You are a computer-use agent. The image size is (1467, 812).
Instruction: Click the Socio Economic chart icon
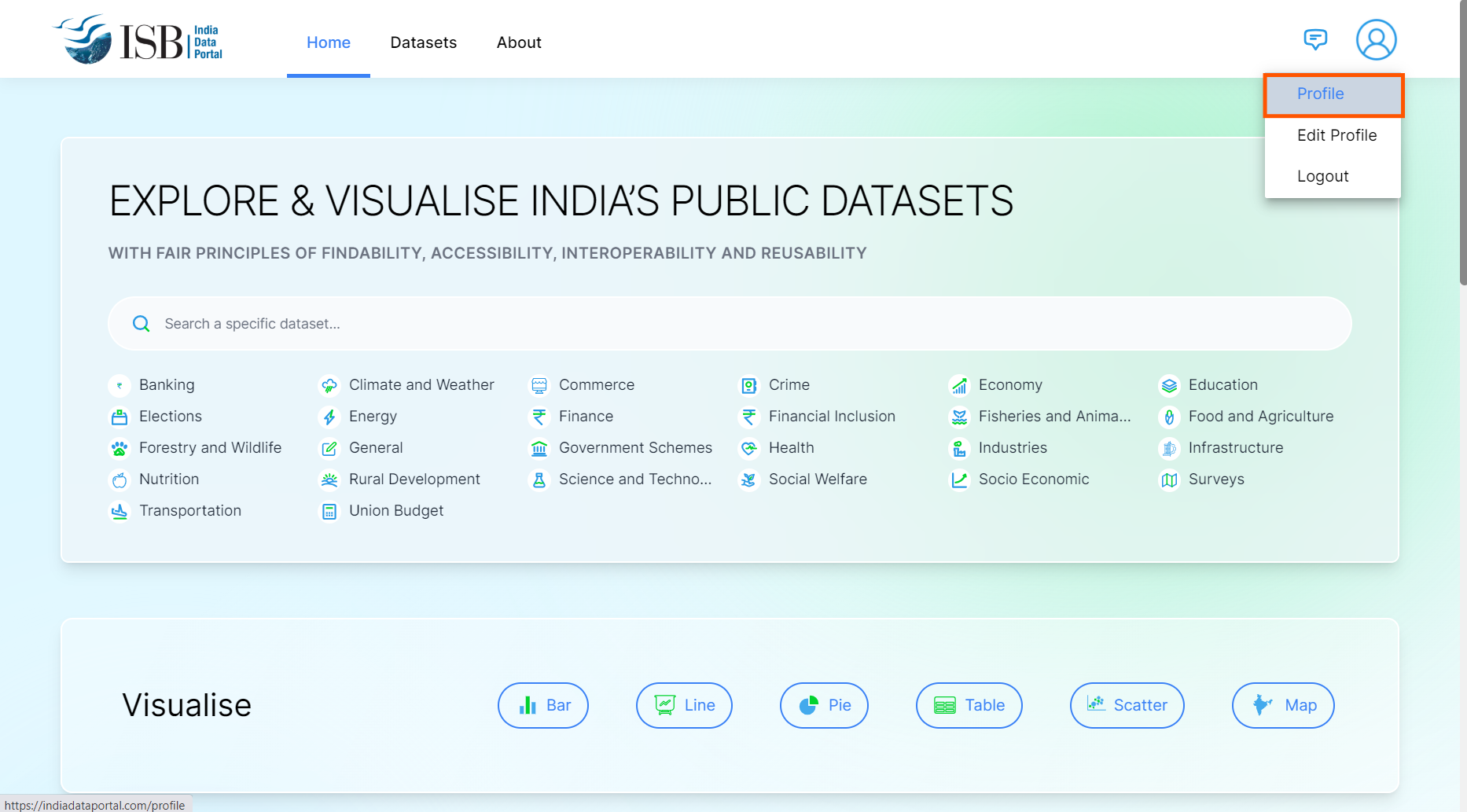(x=959, y=479)
